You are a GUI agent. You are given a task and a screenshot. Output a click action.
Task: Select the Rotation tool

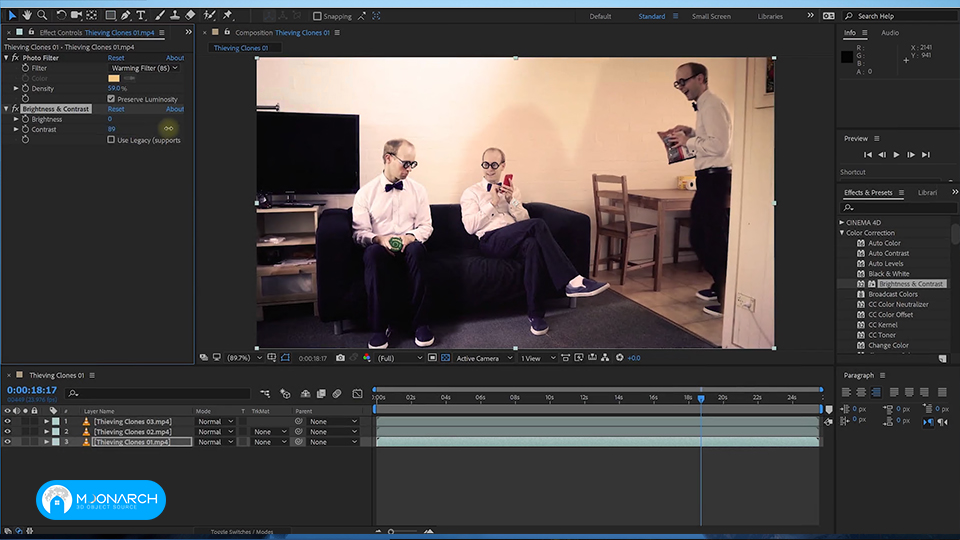click(61, 15)
